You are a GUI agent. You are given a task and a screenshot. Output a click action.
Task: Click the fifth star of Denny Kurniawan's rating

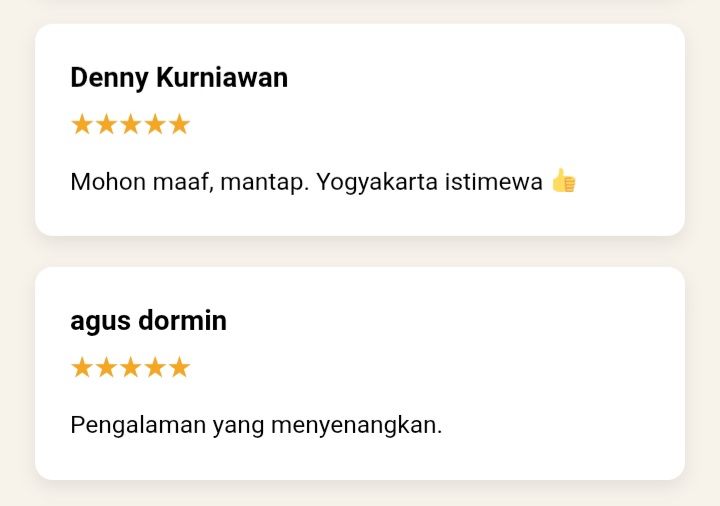179,125
